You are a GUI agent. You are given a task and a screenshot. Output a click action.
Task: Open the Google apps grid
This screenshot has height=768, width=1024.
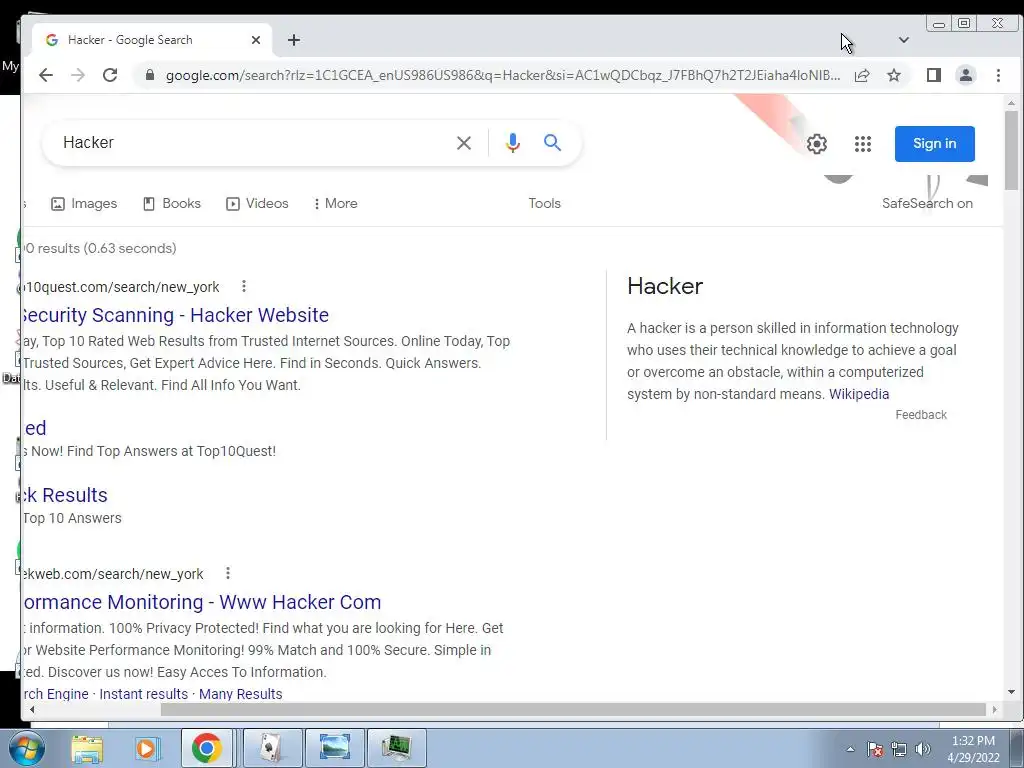tap(863, 144)
